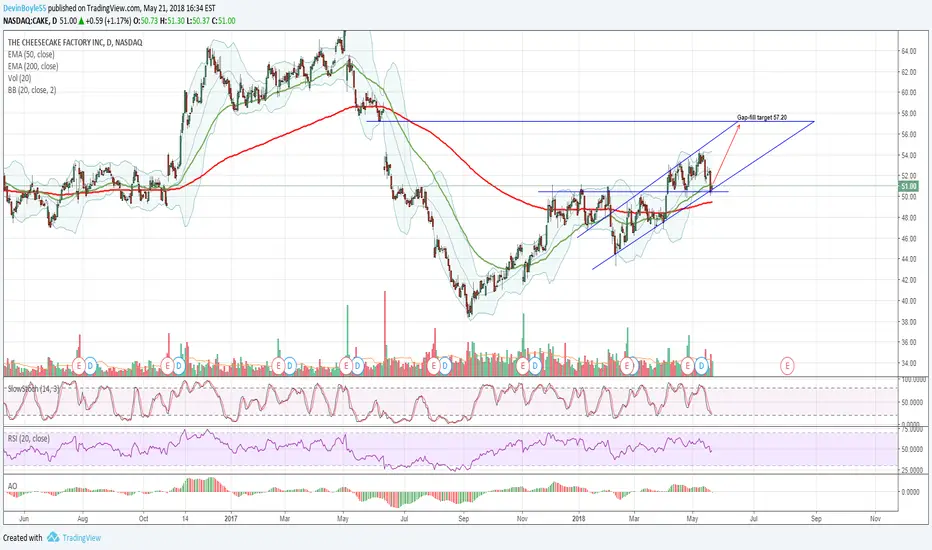Open the dividend D marker just after Aug
Image resolution: width=932 pixels, height=550 pixels.
[90, 365]
